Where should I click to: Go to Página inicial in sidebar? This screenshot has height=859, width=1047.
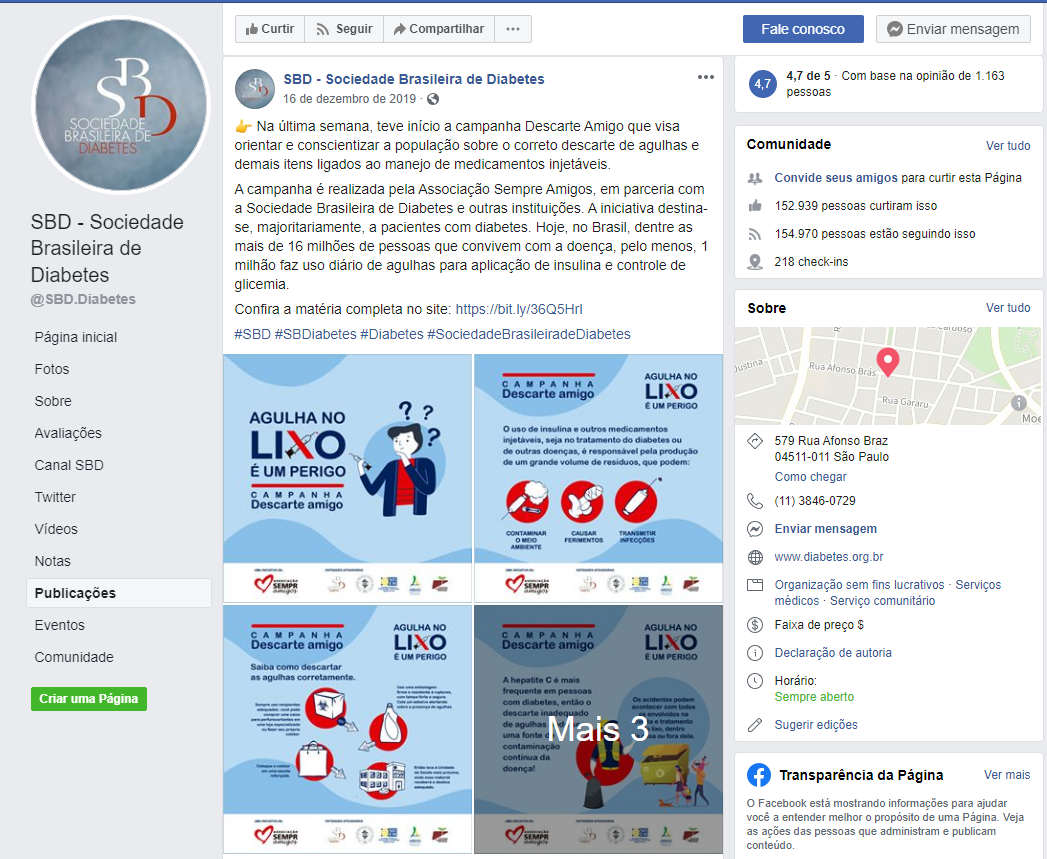point(75,337)
